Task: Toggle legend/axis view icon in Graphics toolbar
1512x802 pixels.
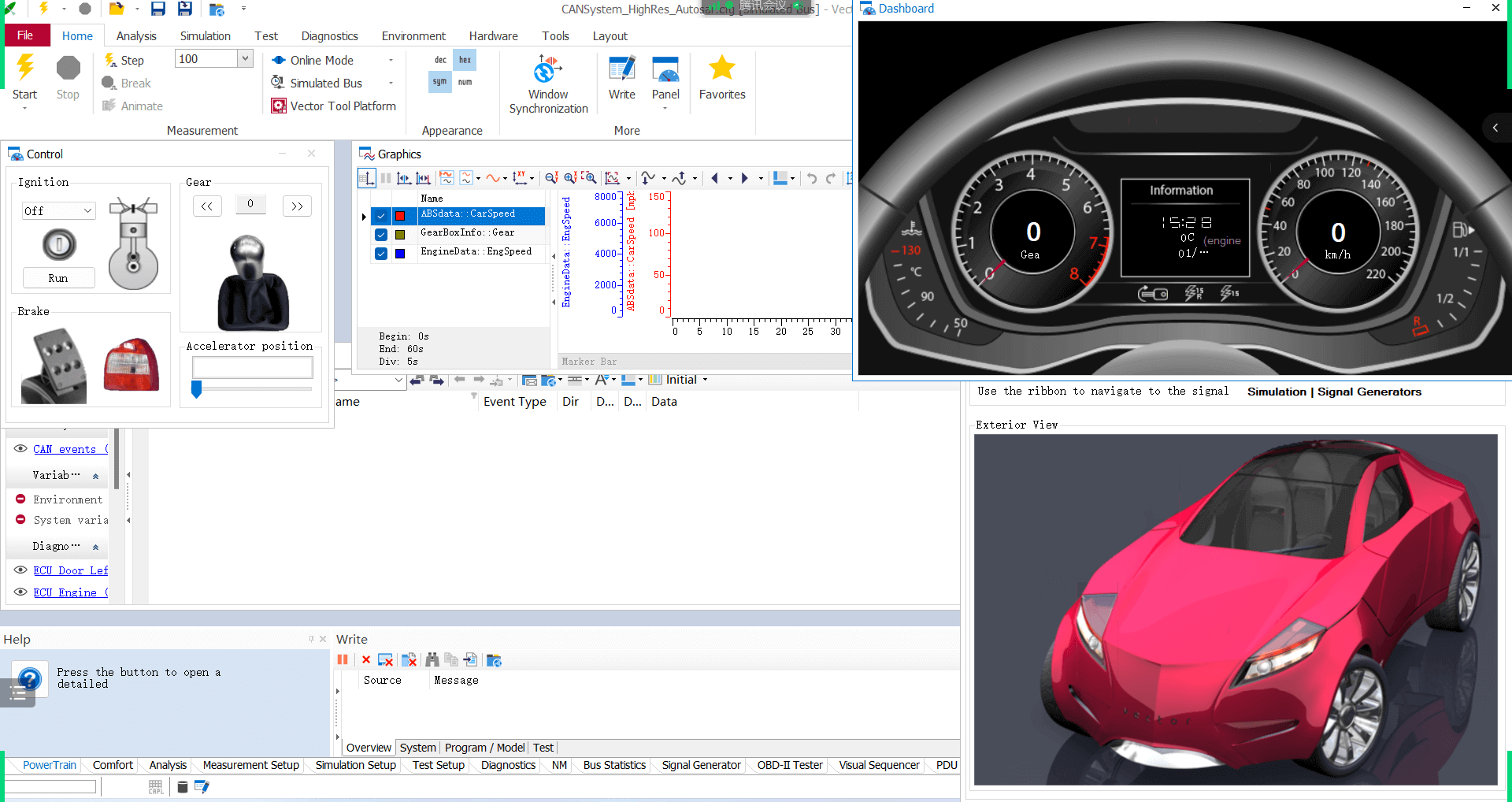Action: coord(366,178)
